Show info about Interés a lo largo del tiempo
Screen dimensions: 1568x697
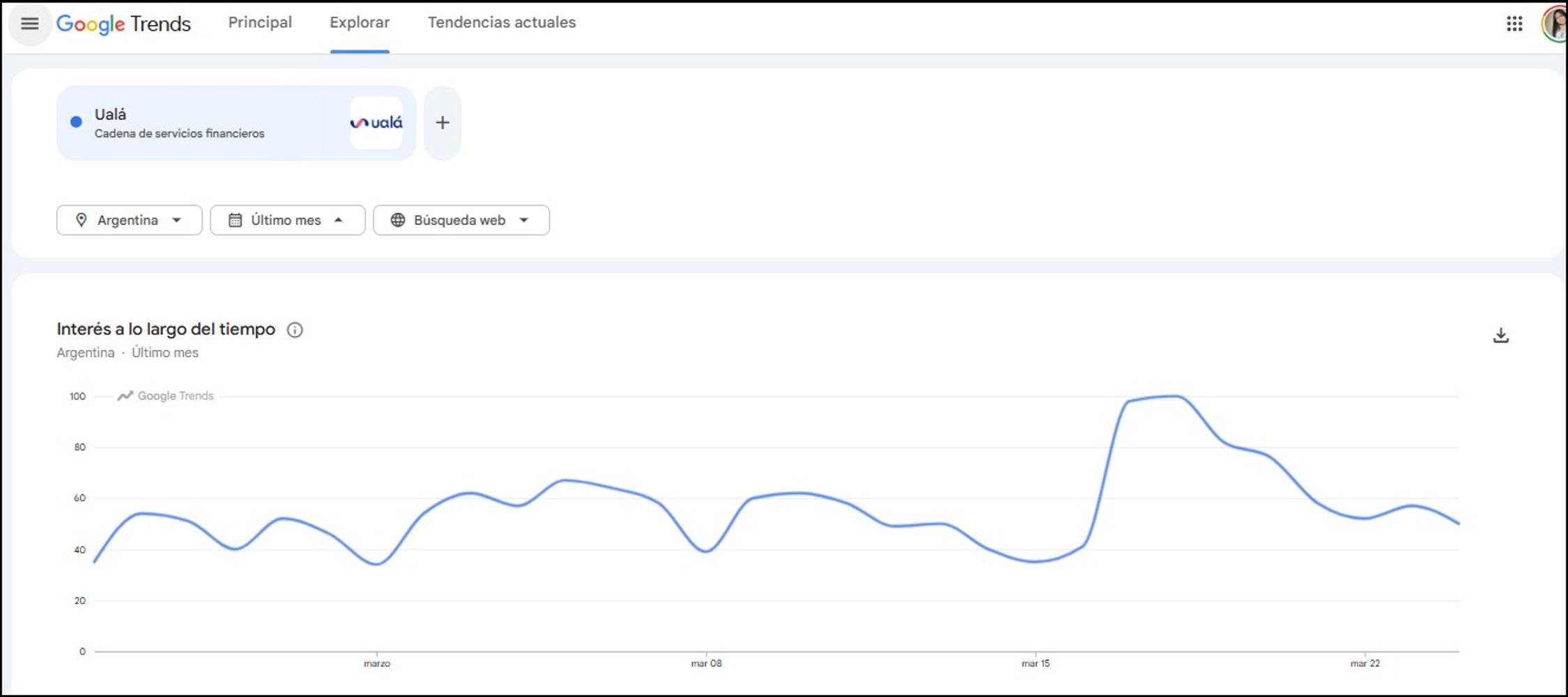click(x=295, y=330)
